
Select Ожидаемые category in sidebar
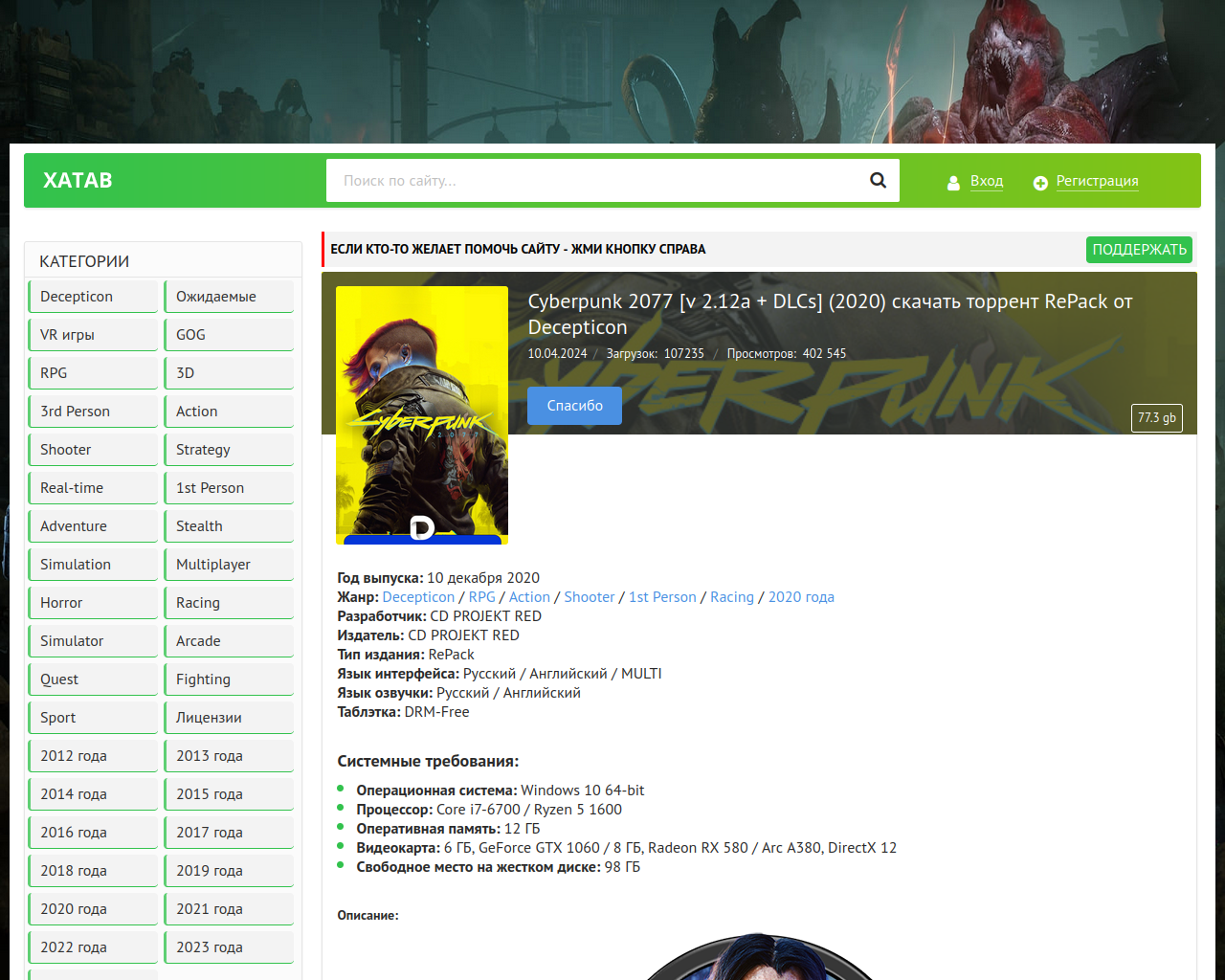click(x=229, y=297)
